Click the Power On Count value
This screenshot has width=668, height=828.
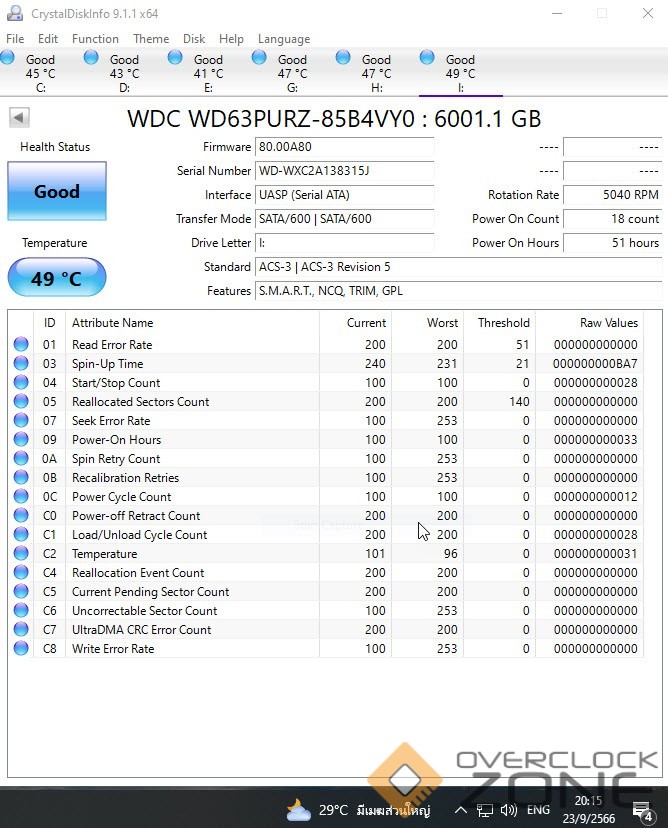click(613, 219)
